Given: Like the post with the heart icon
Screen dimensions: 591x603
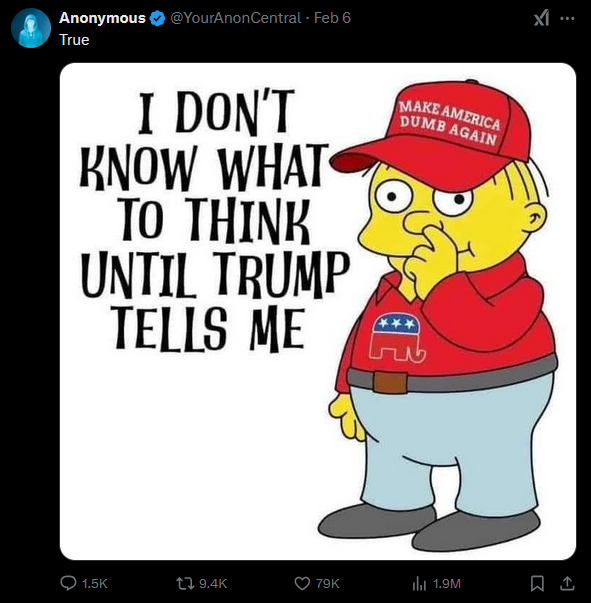Looking at the screenshot, I should tap(302, 583).
